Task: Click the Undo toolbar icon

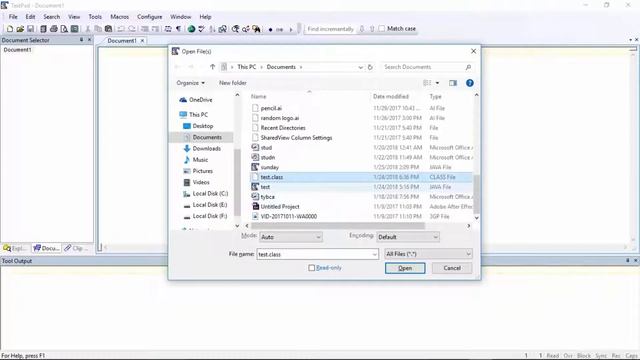Action: click(121, 29)
